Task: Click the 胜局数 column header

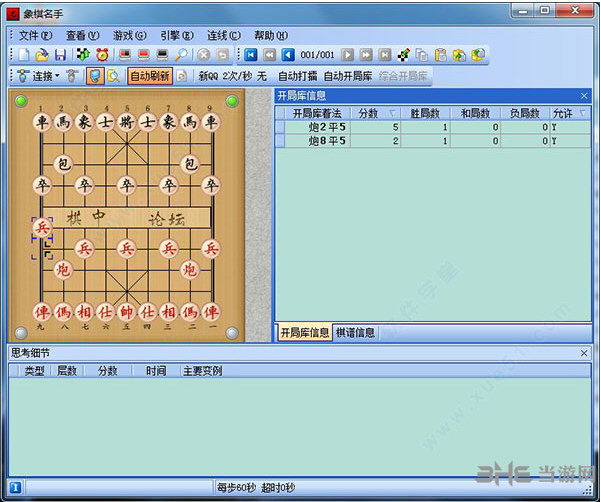Action: pyautogui.click(x=425, y=113)
